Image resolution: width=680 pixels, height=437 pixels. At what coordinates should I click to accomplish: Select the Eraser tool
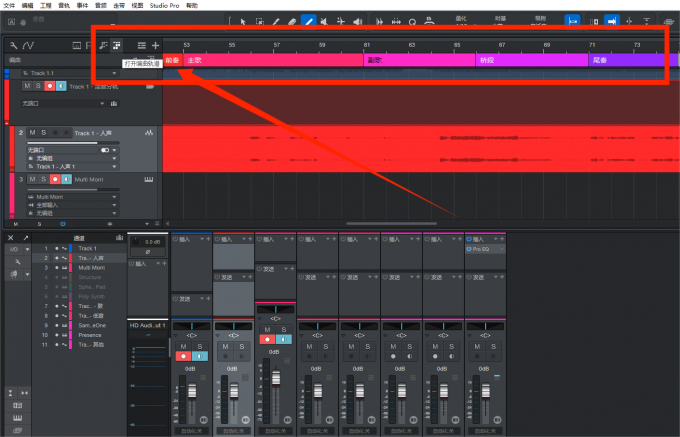[x=292, y=22]
